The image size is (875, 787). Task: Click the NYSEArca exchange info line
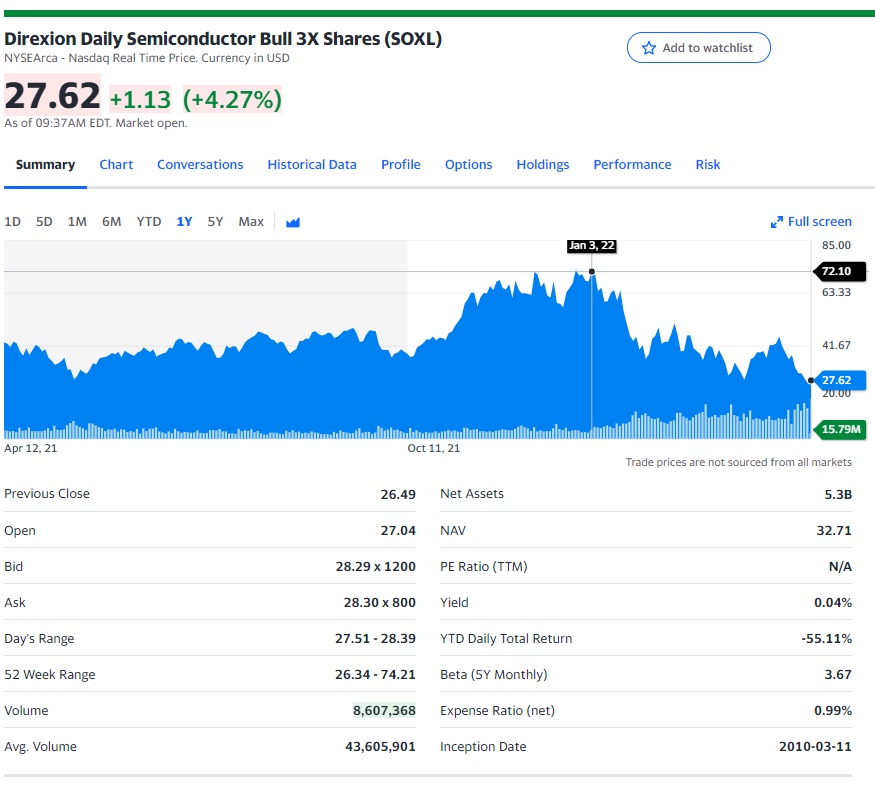147,58
